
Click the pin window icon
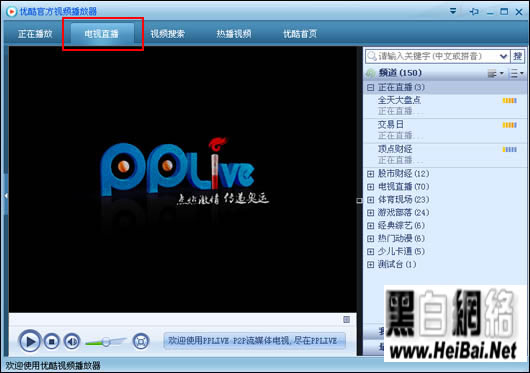point(474,12)
